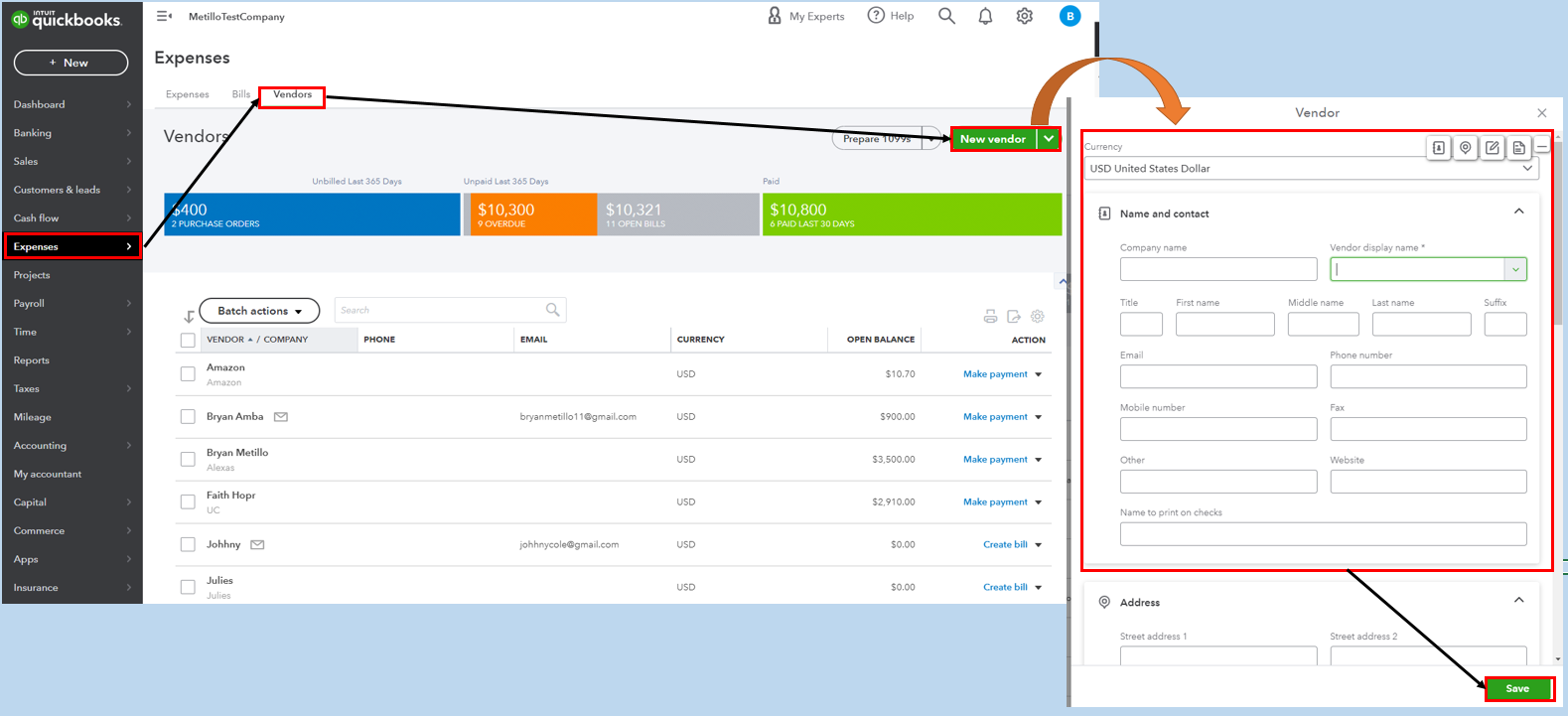
Task: Switch to the Expenses tab
Action: point(188,94)
